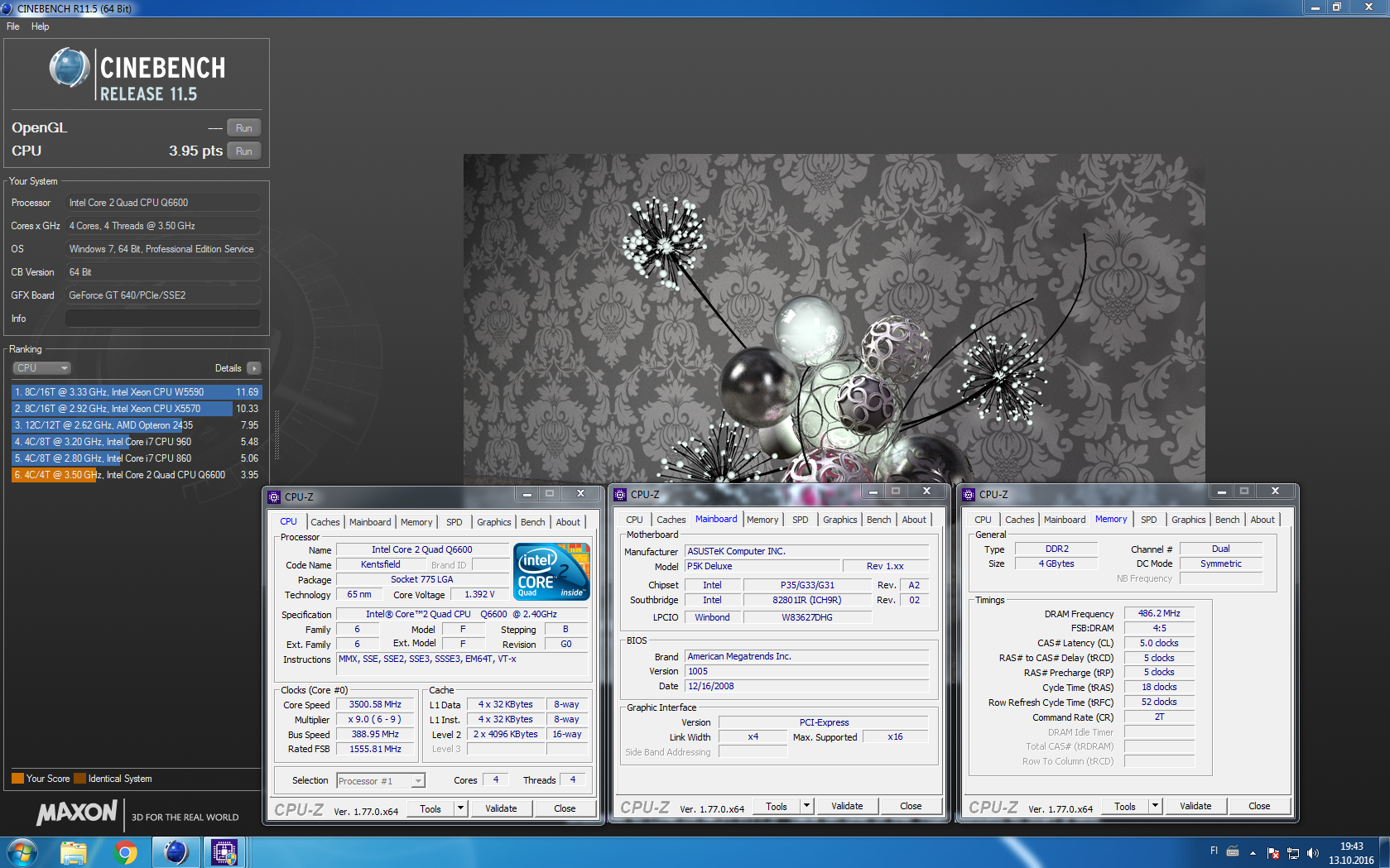Viewport: 1390px width, 868px height.
Task: Select ranking row Xeon W5590
Action: click(136, 392)
